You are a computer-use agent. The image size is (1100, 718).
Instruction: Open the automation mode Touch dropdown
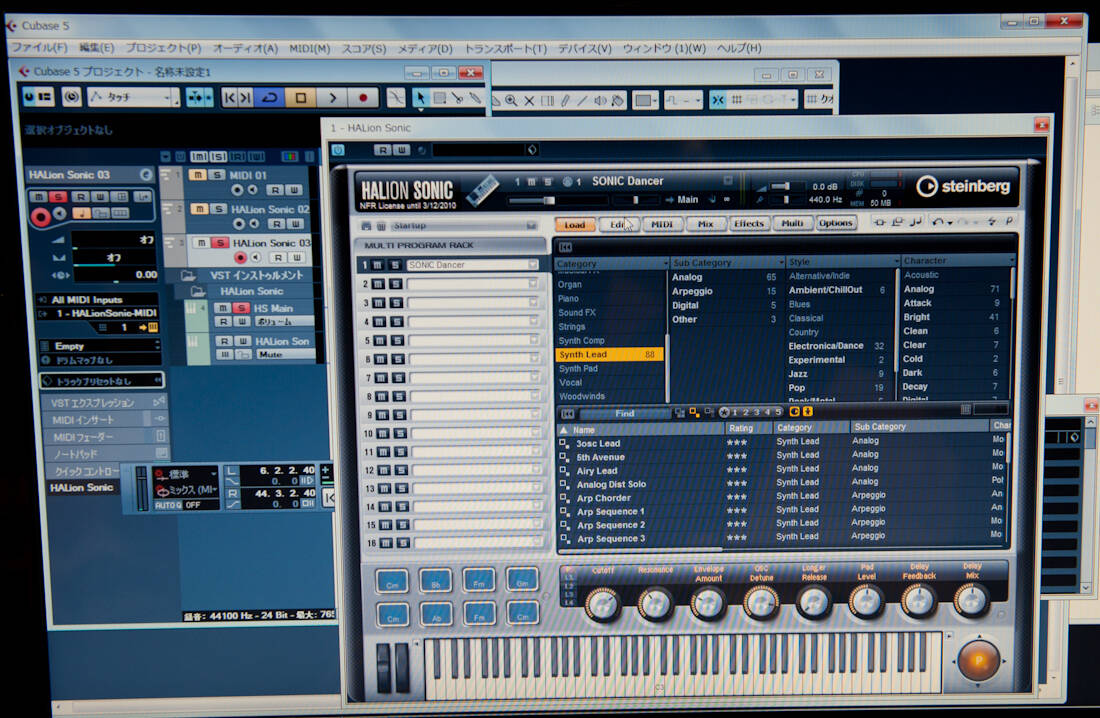click(133, 97)
